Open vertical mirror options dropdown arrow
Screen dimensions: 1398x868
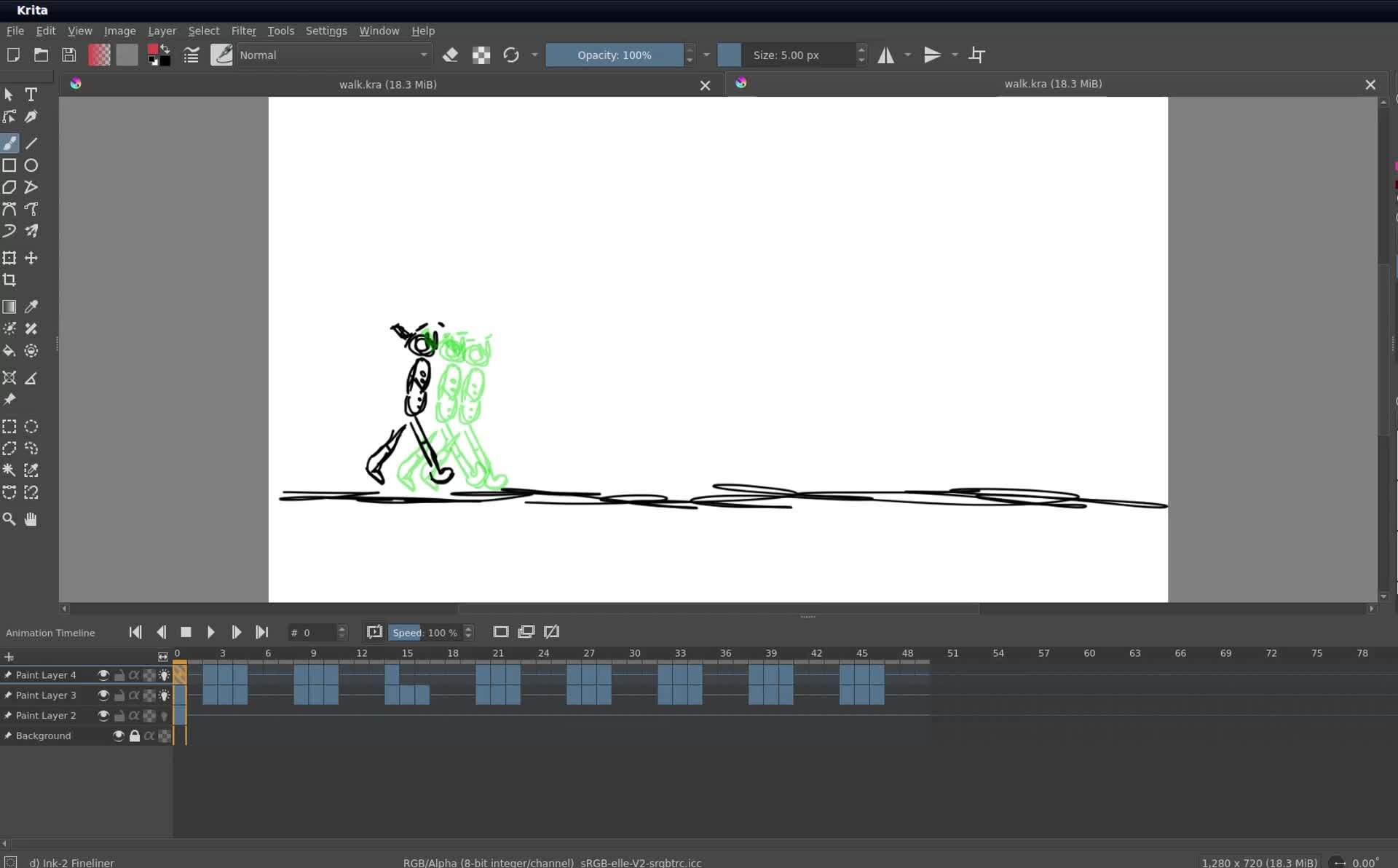point(955,55)
